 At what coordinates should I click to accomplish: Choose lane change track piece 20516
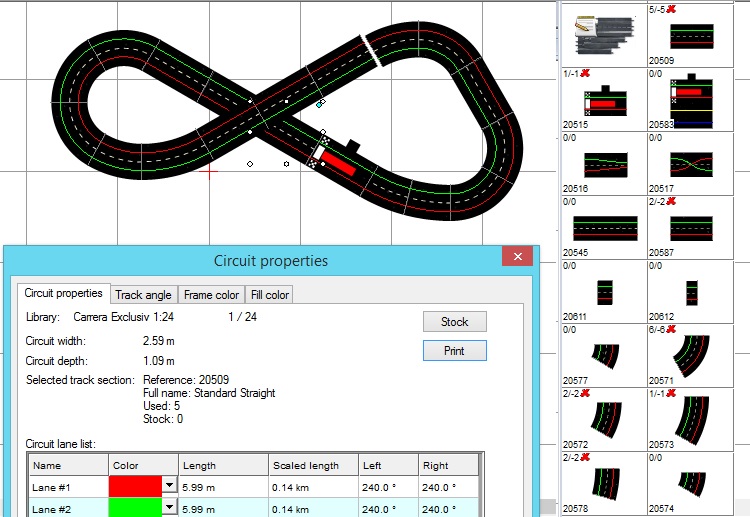[604, 163]
